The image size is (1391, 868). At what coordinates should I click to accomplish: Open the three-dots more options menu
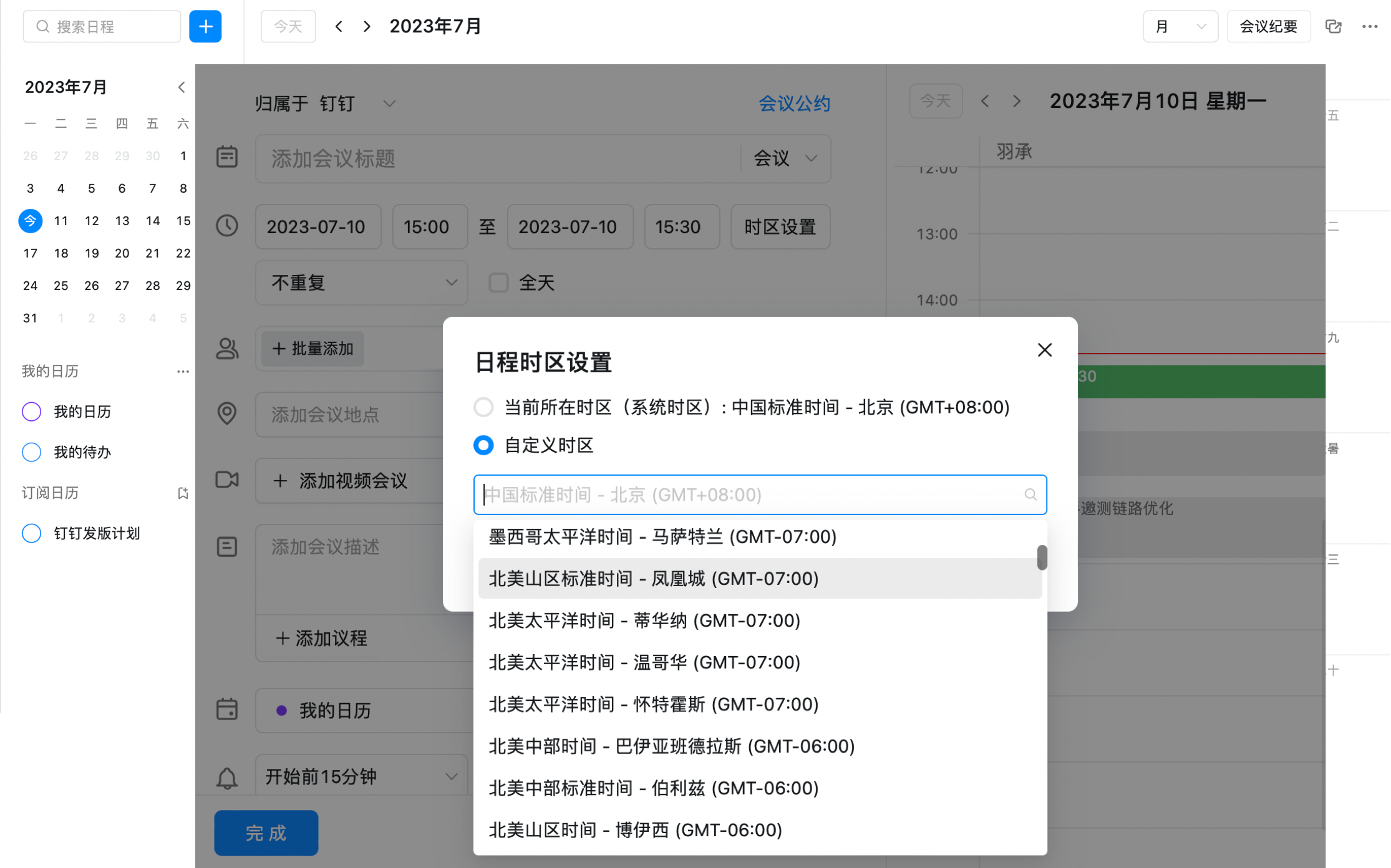(x=1370, y=27)
